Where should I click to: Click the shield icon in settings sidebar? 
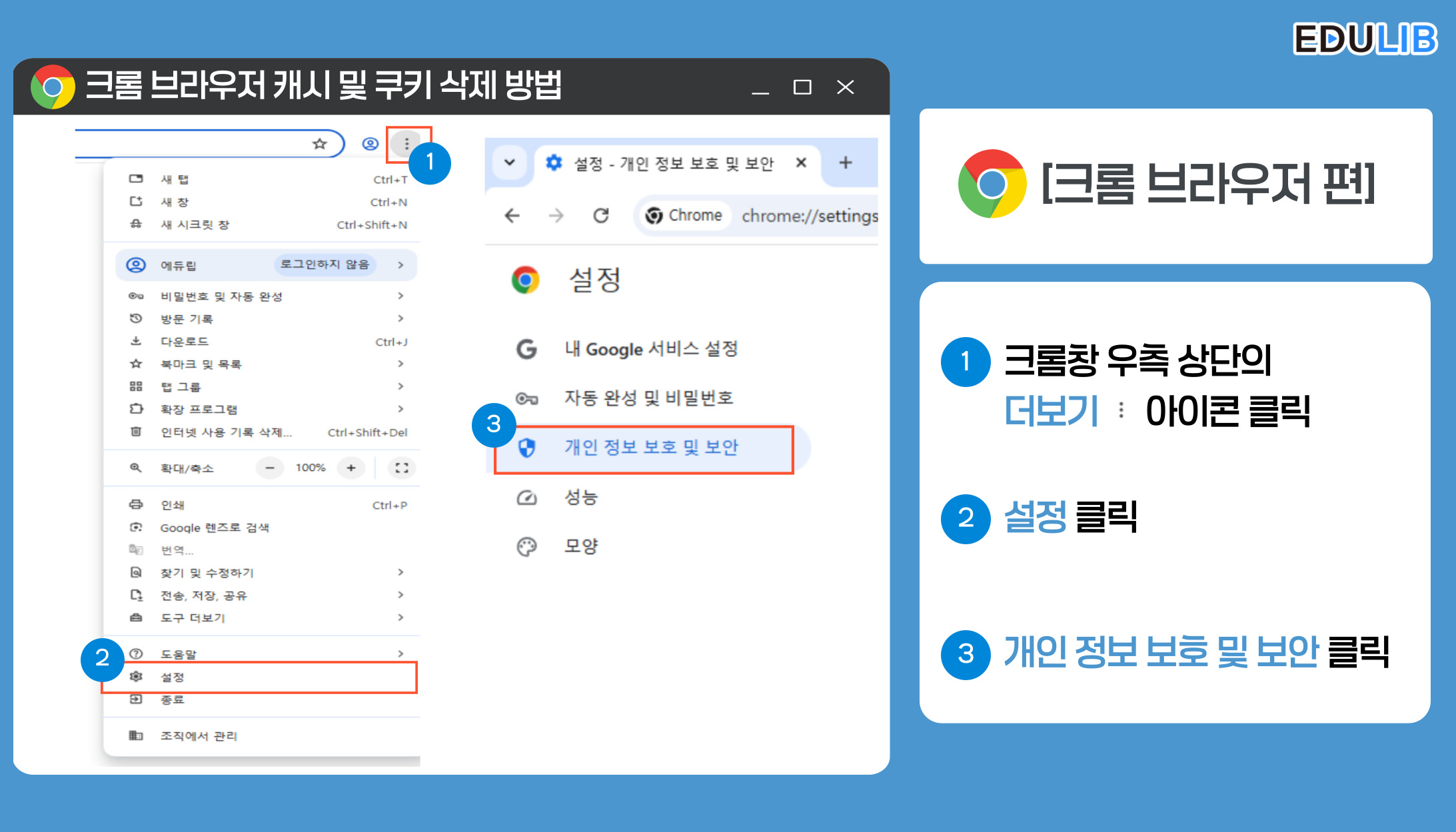pos(526,448)
